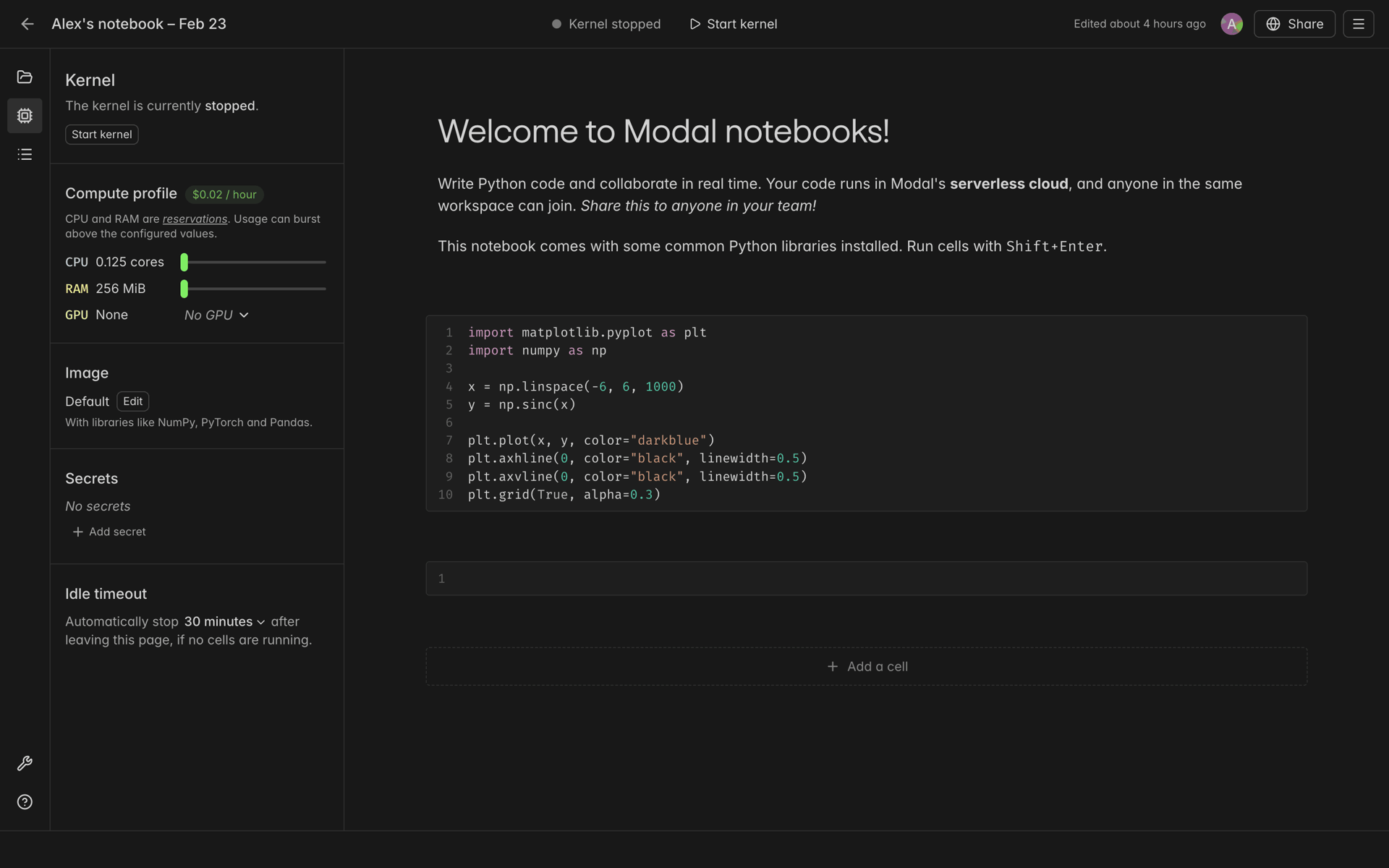
Task: Open the help question mark icon
Action: coord(25,801)
